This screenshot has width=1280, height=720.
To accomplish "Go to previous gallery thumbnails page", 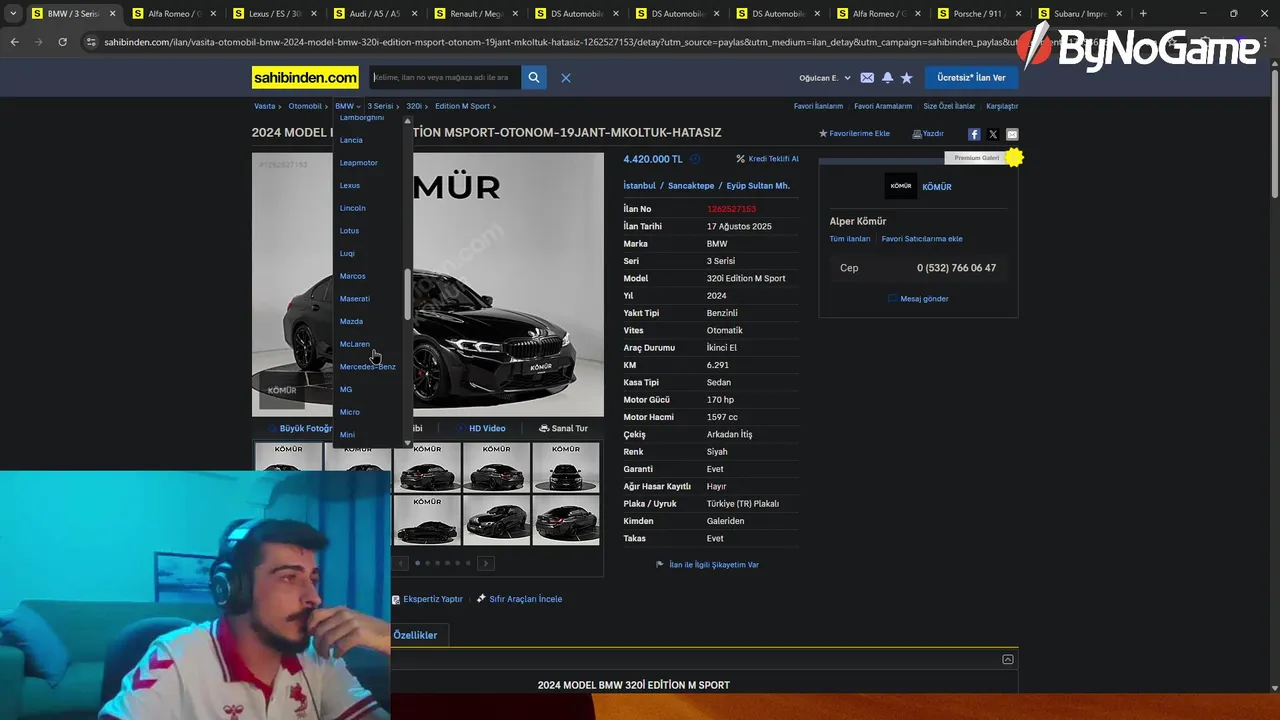I will tap(401, 563).
